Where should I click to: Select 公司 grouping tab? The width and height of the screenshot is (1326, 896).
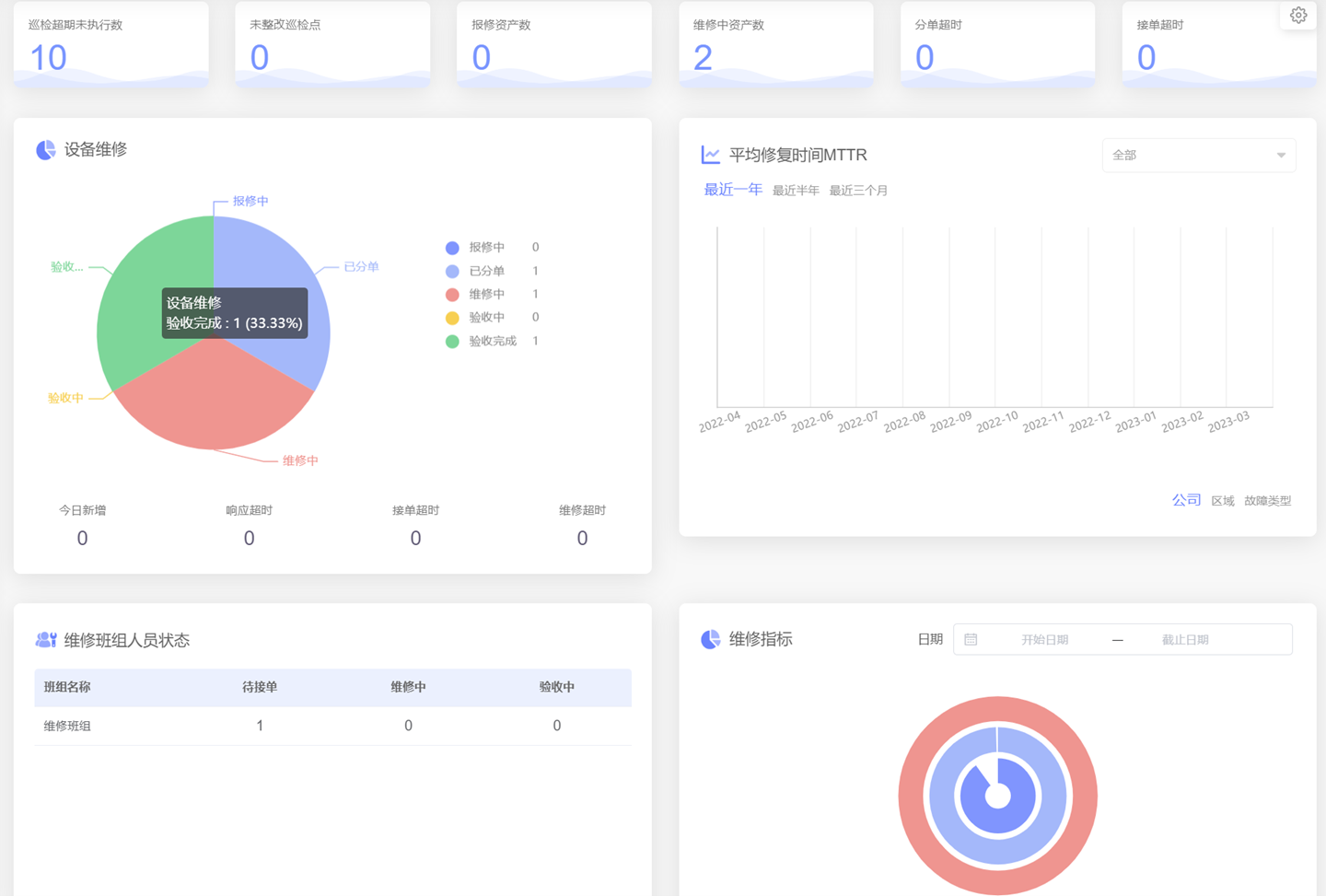click(1186, 500)
